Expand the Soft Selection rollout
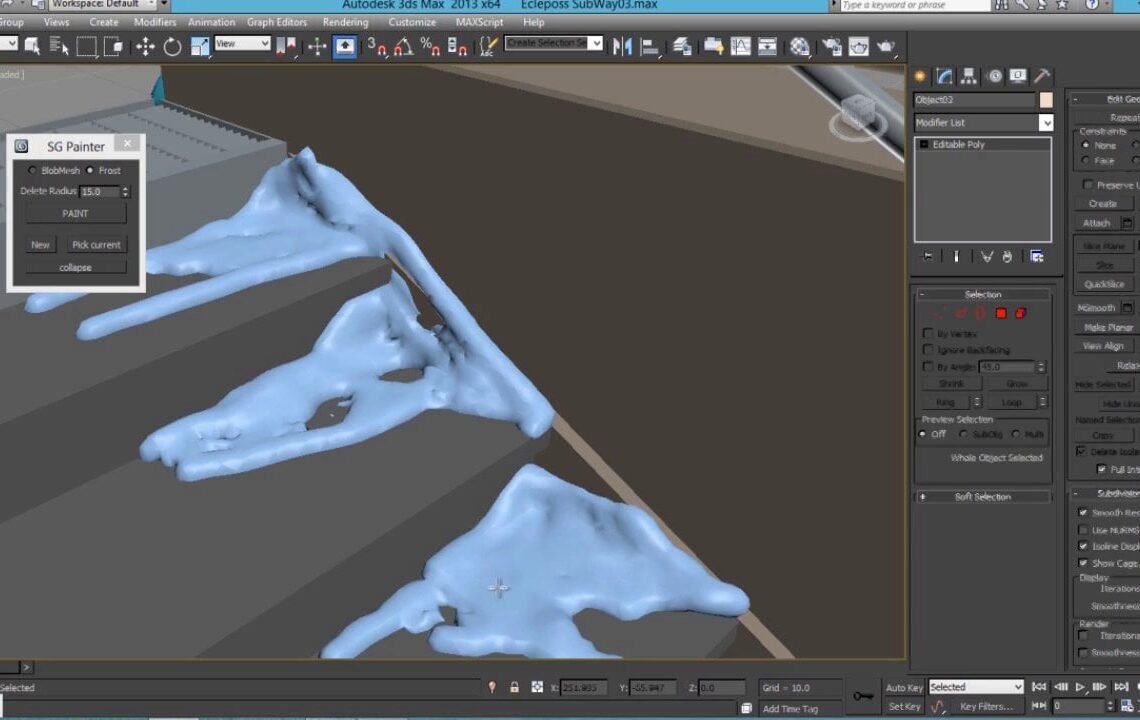The image size is (1140, 720). 982,496
